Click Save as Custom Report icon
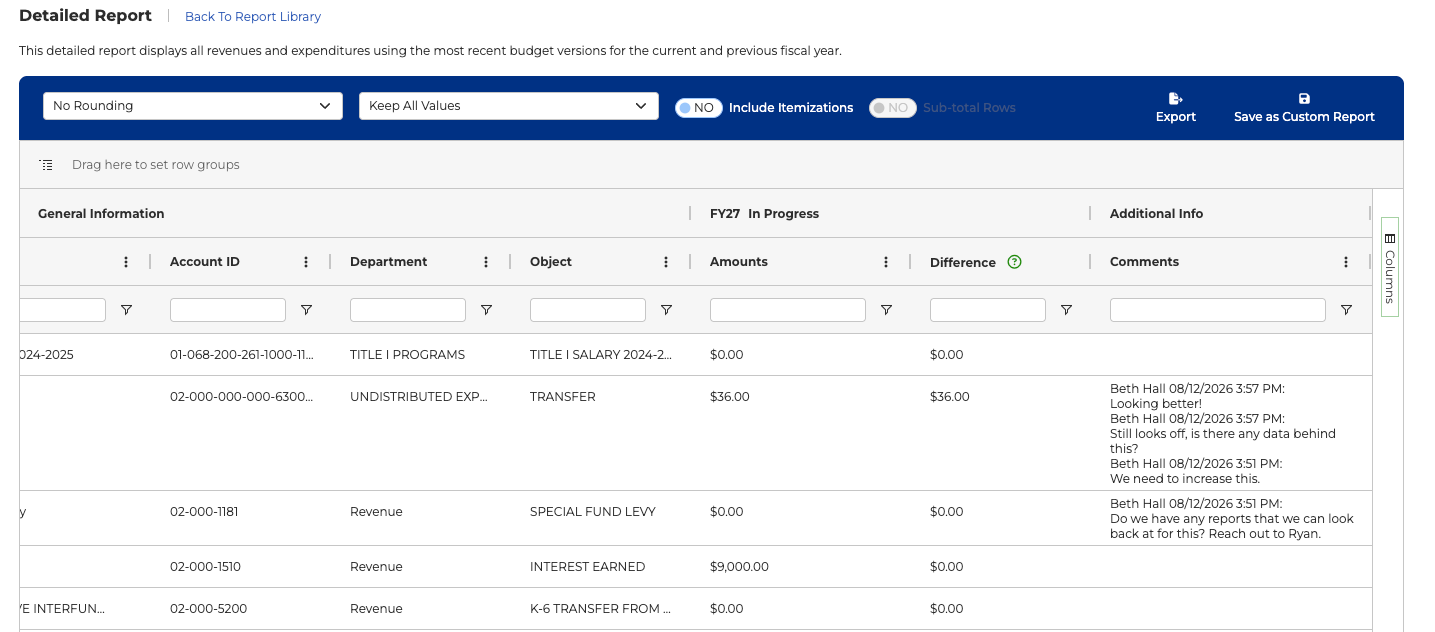Image resolution: width=1435 pixels, height=632 pixels. click(x=1304, y=99)
